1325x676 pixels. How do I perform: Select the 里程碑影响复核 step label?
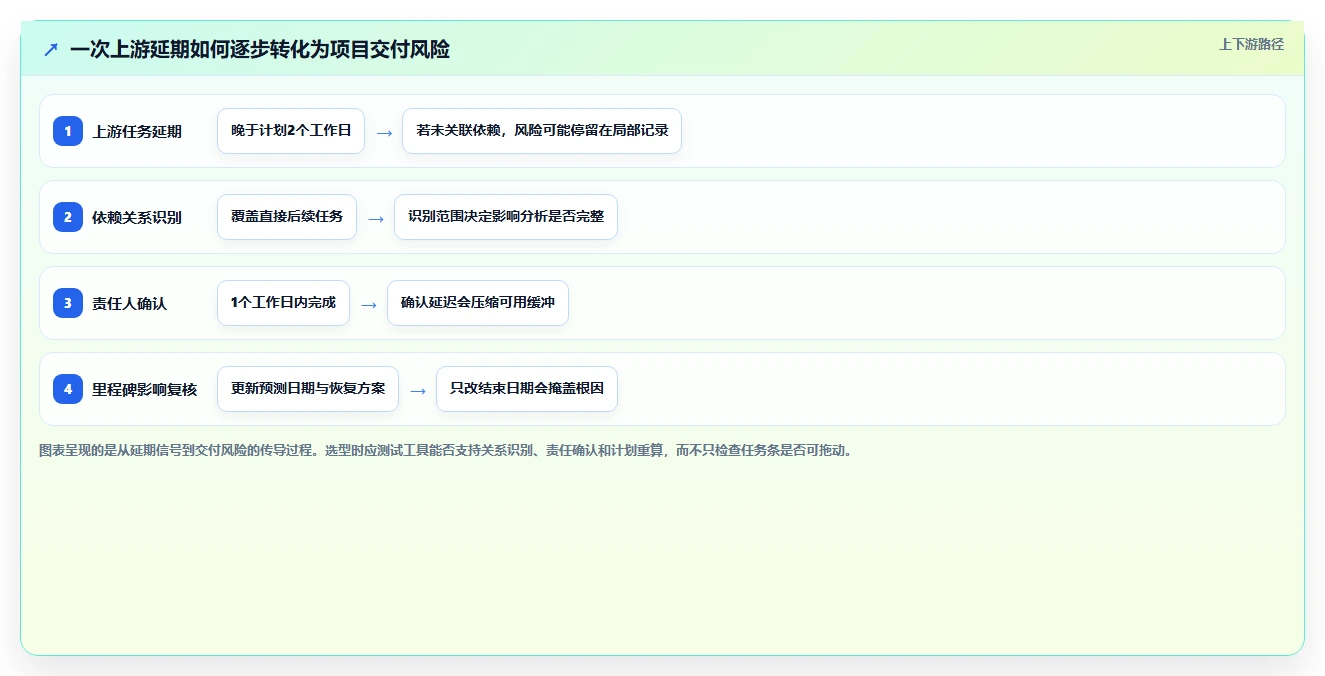point(144,389)
